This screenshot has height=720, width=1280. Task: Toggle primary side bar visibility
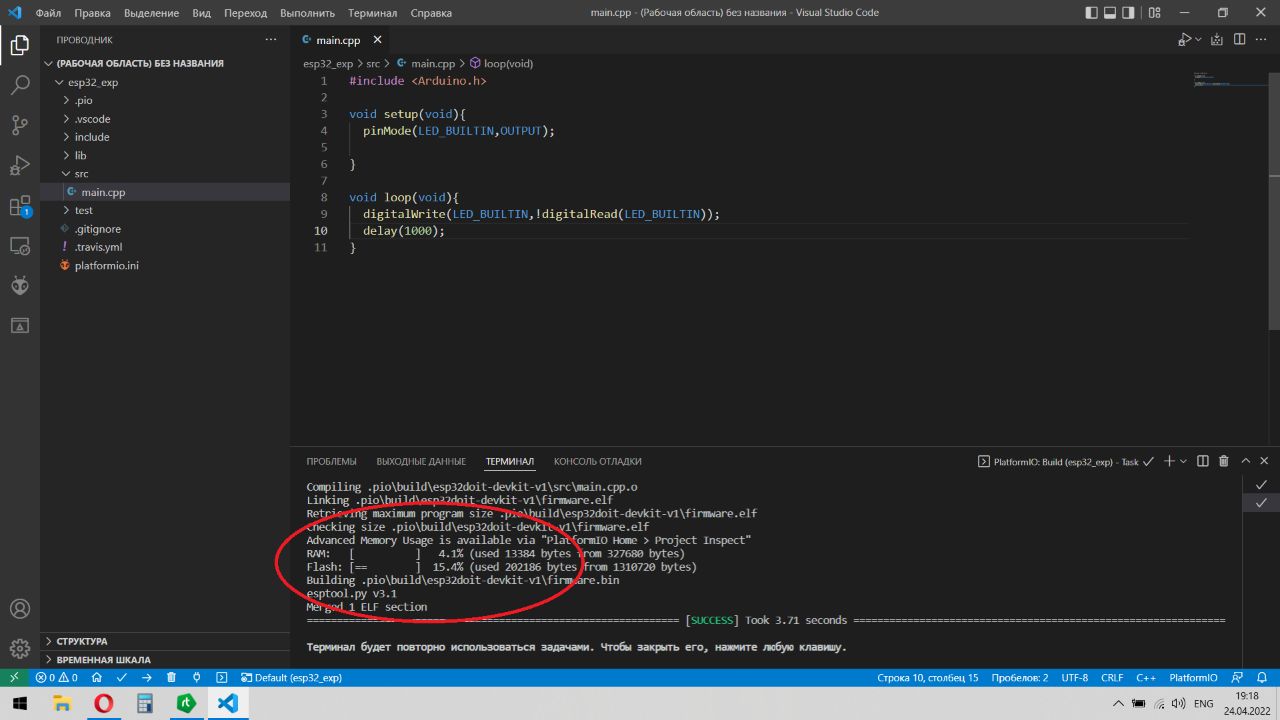(1091, 13)
